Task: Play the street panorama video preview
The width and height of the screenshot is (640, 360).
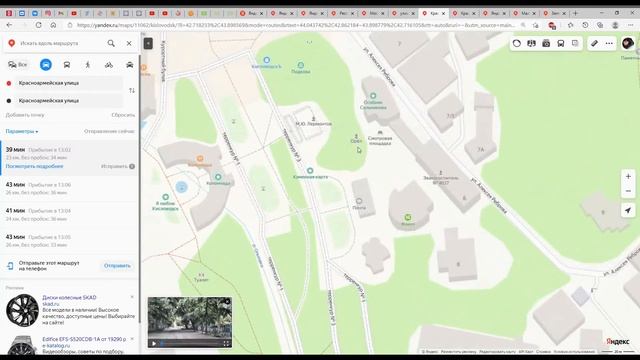Action: (154, 343)
